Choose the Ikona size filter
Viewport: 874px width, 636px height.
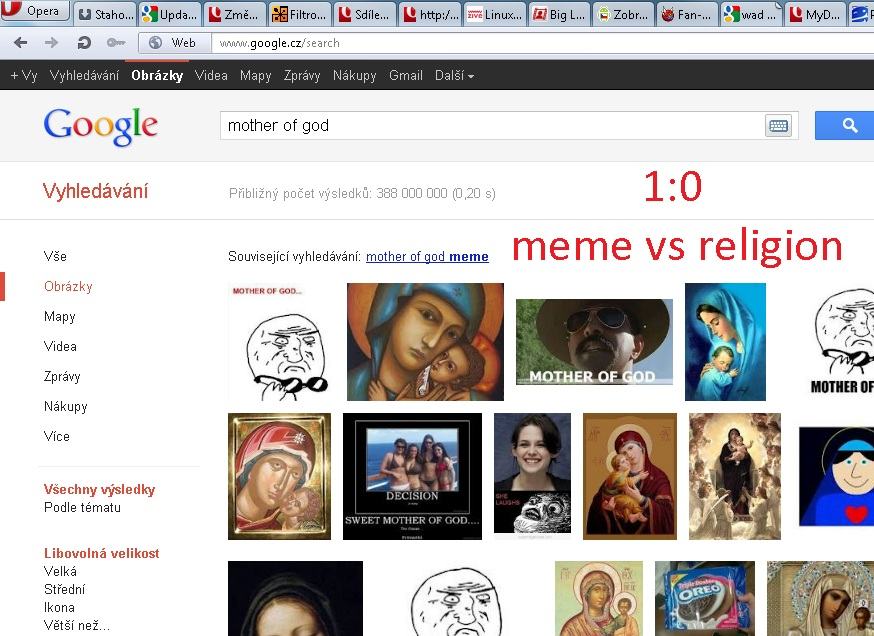pyautogui.click(x=59, y=608)
